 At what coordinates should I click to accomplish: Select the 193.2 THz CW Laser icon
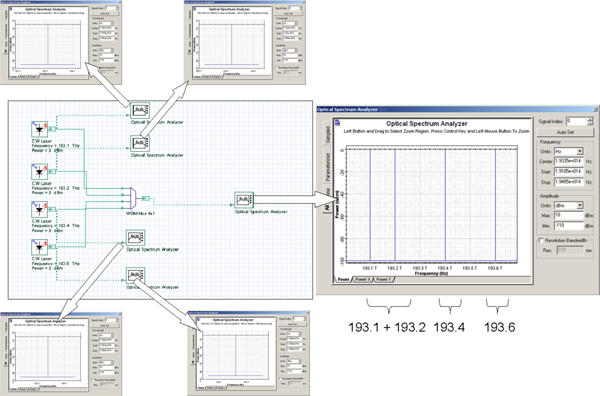click(x=39, y=172)
